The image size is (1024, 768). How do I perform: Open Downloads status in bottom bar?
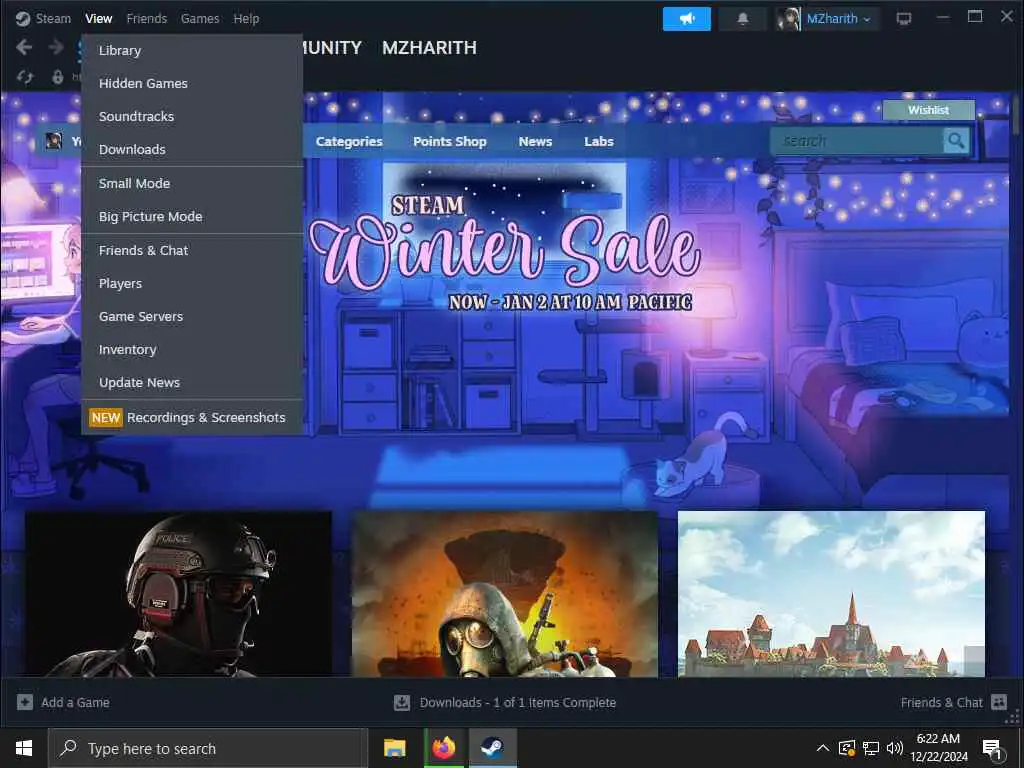[x=517, y=703]
